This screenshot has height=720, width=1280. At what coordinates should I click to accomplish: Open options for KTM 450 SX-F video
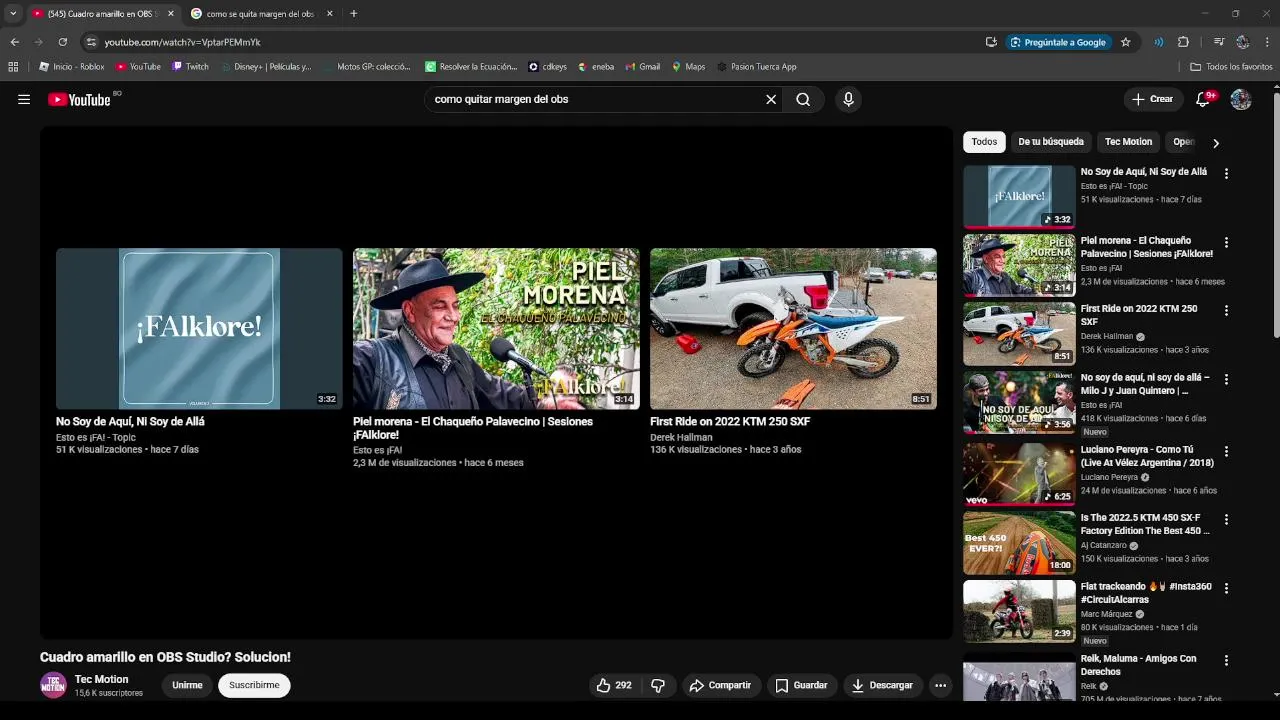click(1226, 520)
